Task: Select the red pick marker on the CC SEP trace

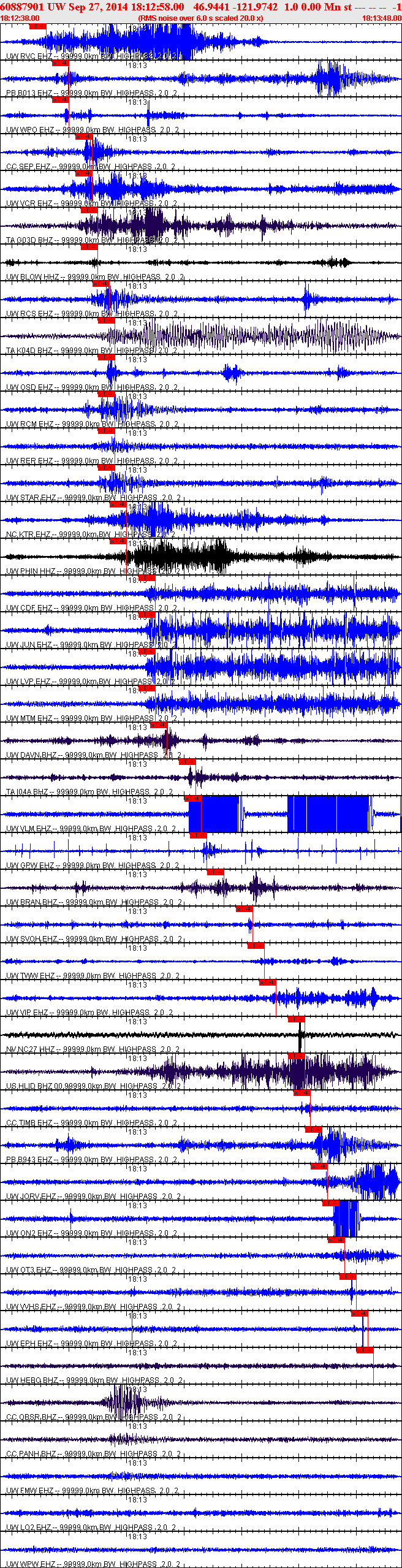Action: (x=84, y=137)
